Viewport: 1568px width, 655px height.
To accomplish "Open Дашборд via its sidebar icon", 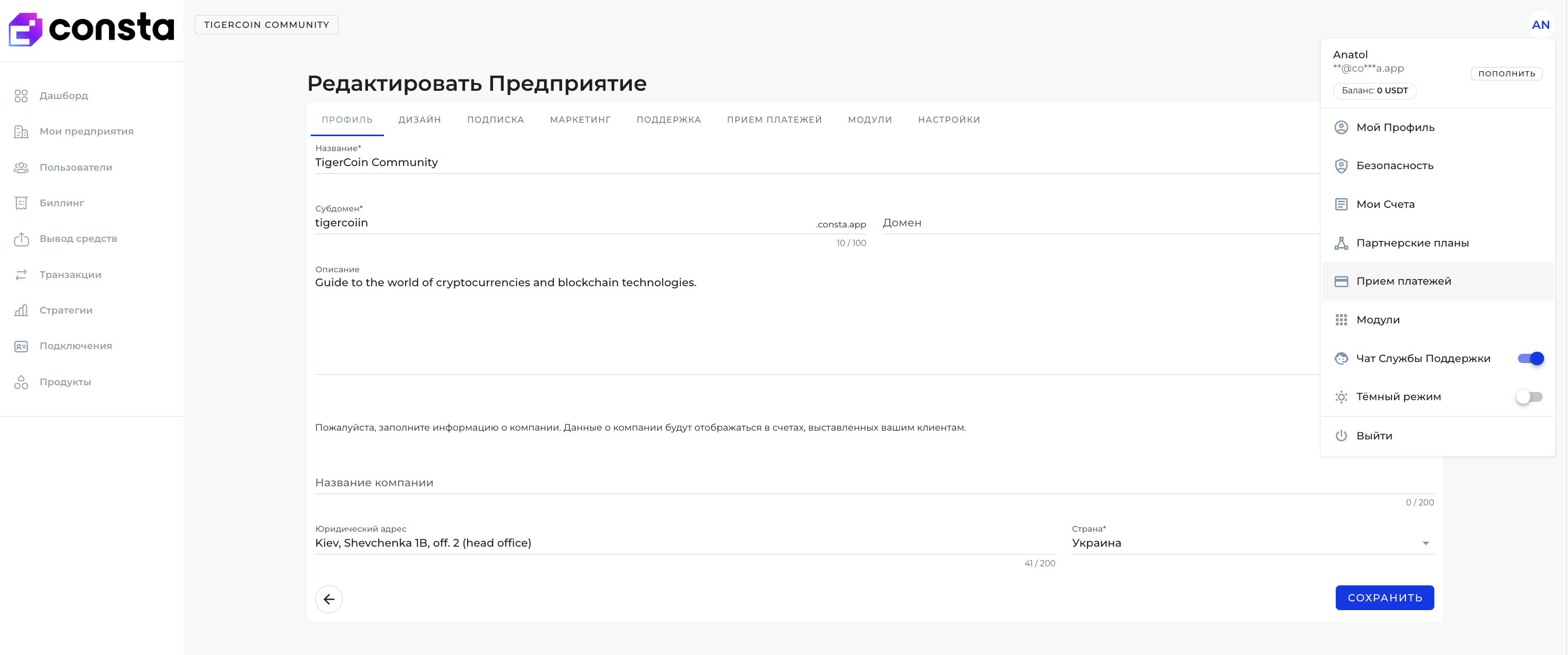I will point(21,95).
